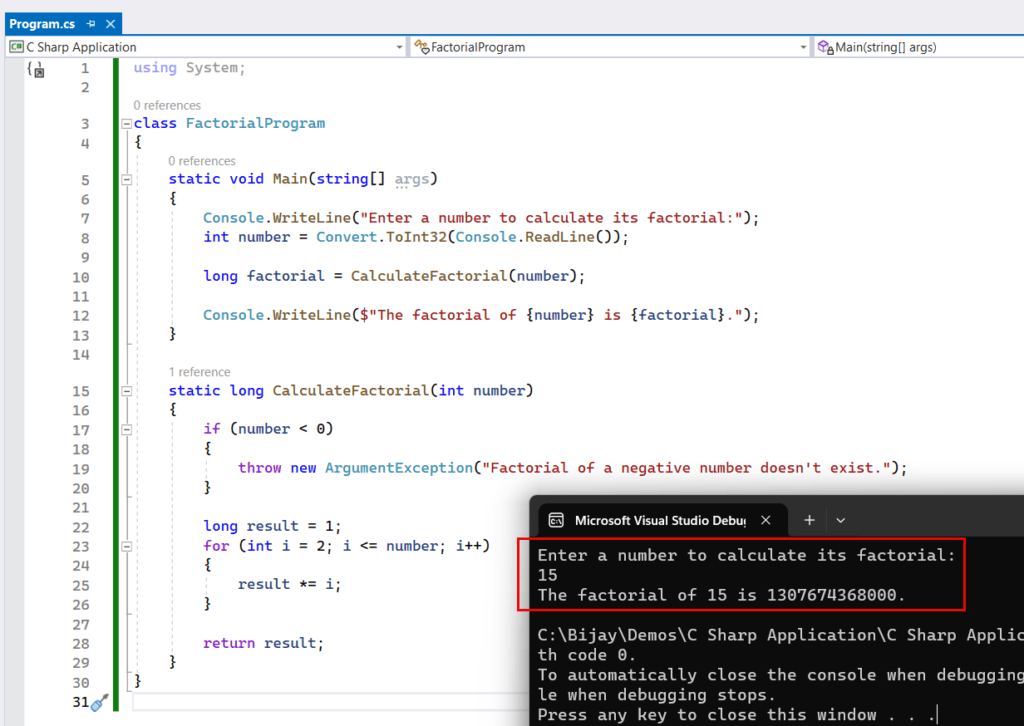
Task: Click the pencil edit icon beside line 31
Action: point(96,703)
